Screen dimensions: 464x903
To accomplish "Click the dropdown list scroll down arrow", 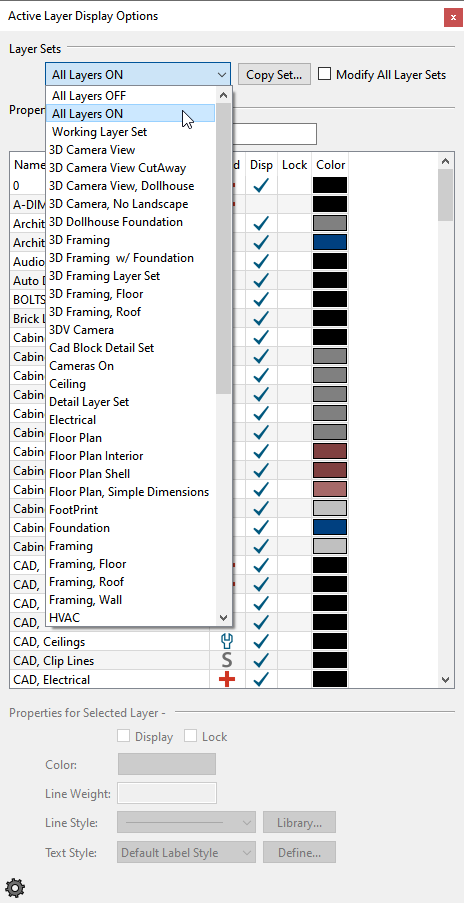I will [x=224, y=617].
